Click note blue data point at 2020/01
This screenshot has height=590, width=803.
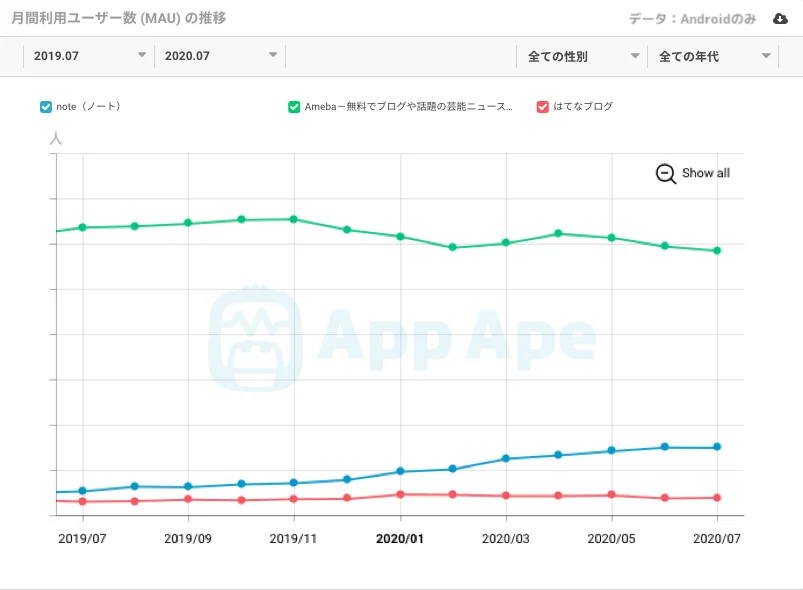pyautogui.click(x=400, y=471)
